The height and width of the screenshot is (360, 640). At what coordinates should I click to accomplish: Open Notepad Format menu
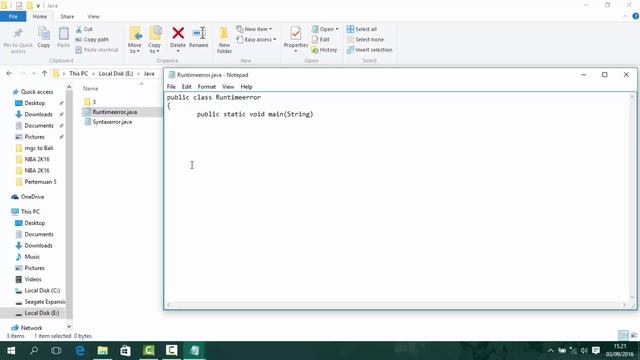[x=207, y=87]
